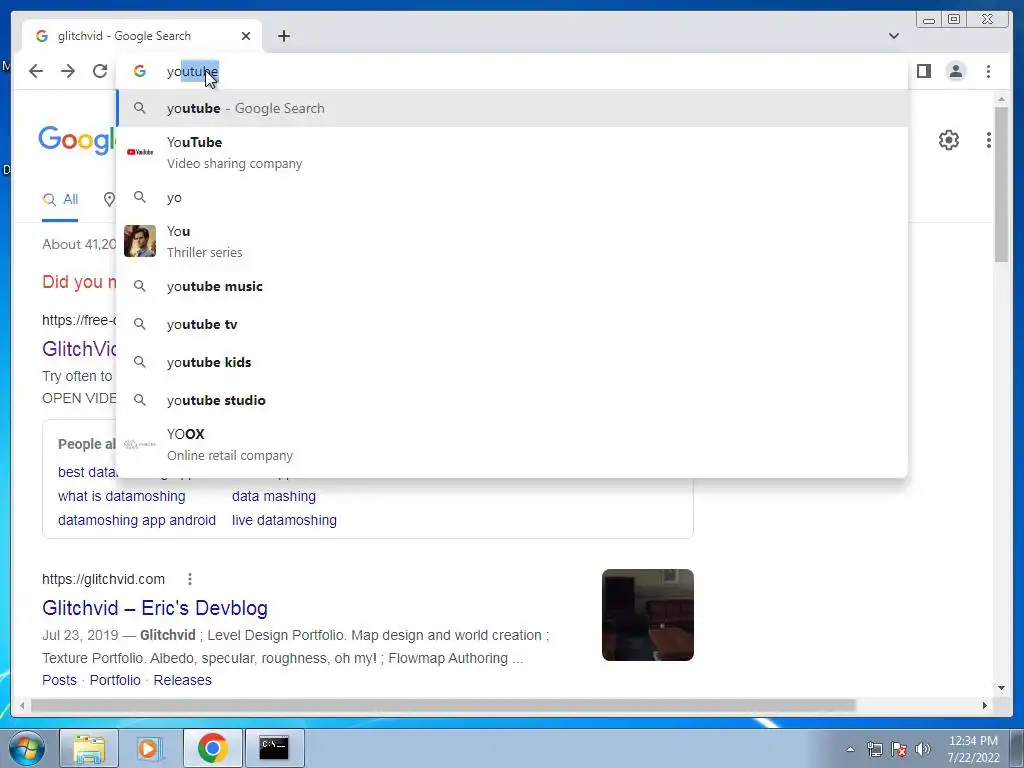The height and width of the screenshot is (768, 1024).
Task: Click the Chrome icon in the taskbar
Action: pos(212,748)
